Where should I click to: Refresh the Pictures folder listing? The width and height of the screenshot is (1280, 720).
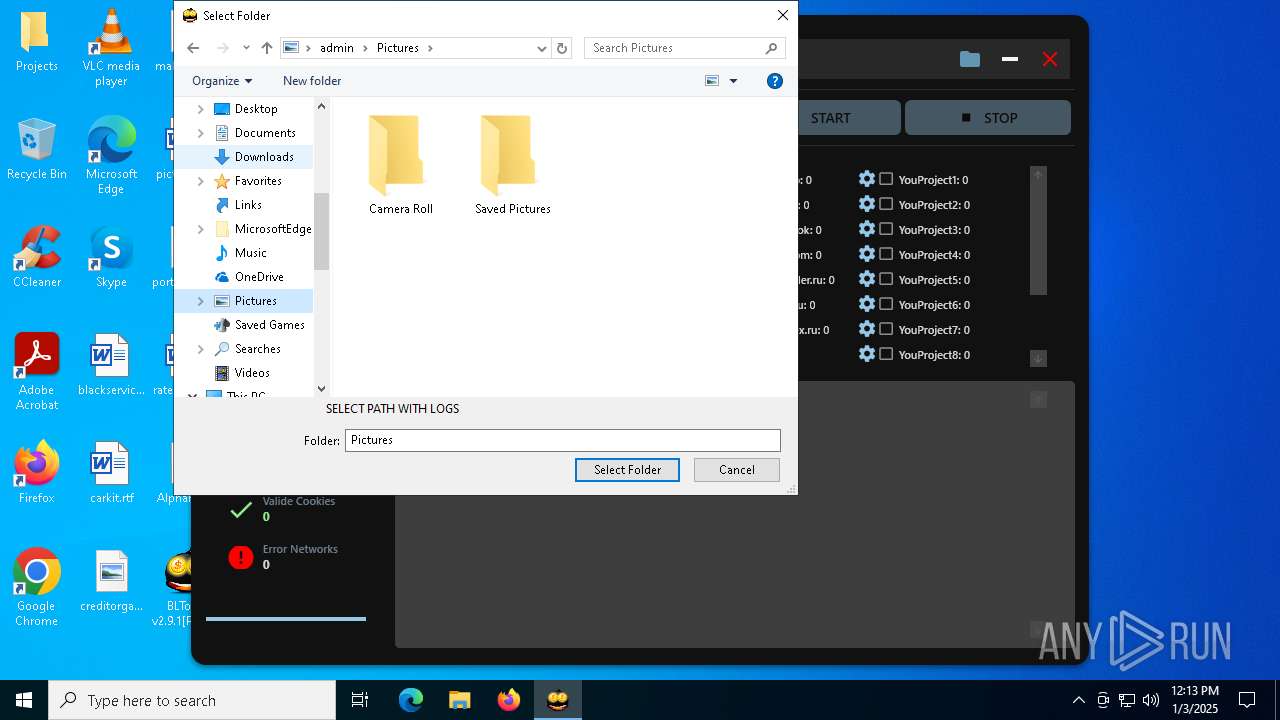click(562, 48)
